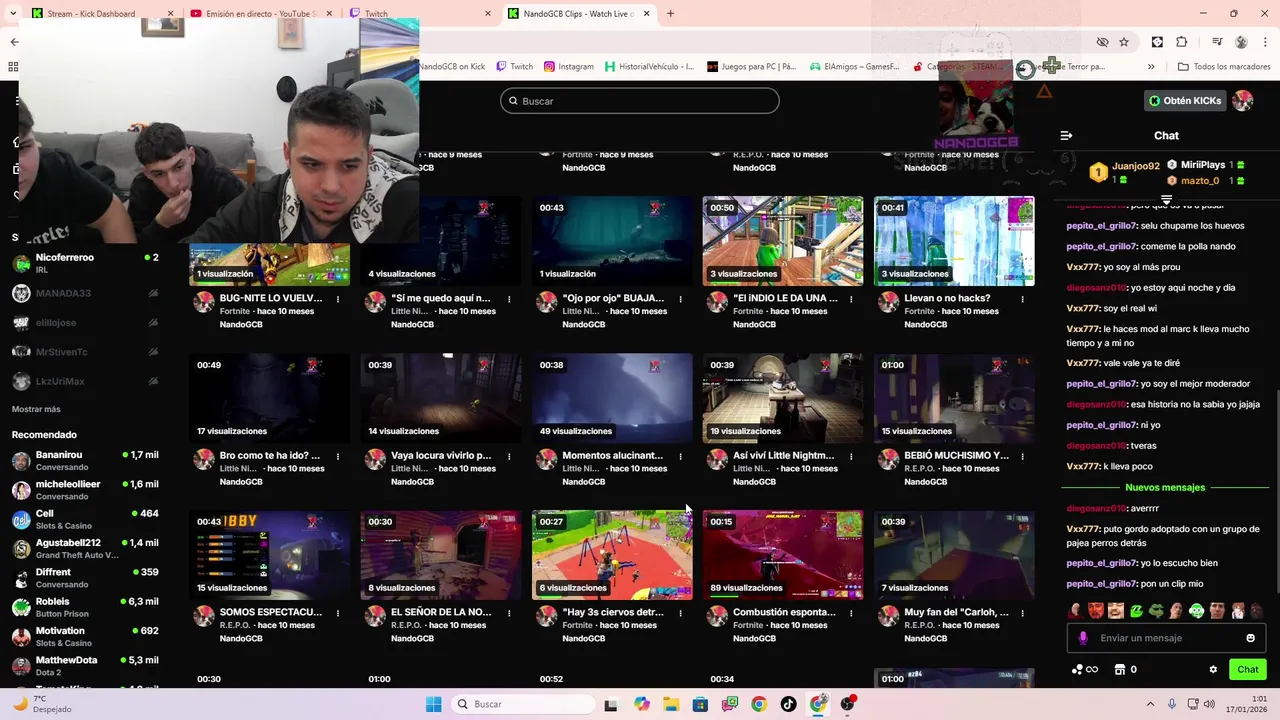The height and width of the screenshot is (720, 1280).
Task: Click the tracking protection eye icon
Action: coord(1102,42)
